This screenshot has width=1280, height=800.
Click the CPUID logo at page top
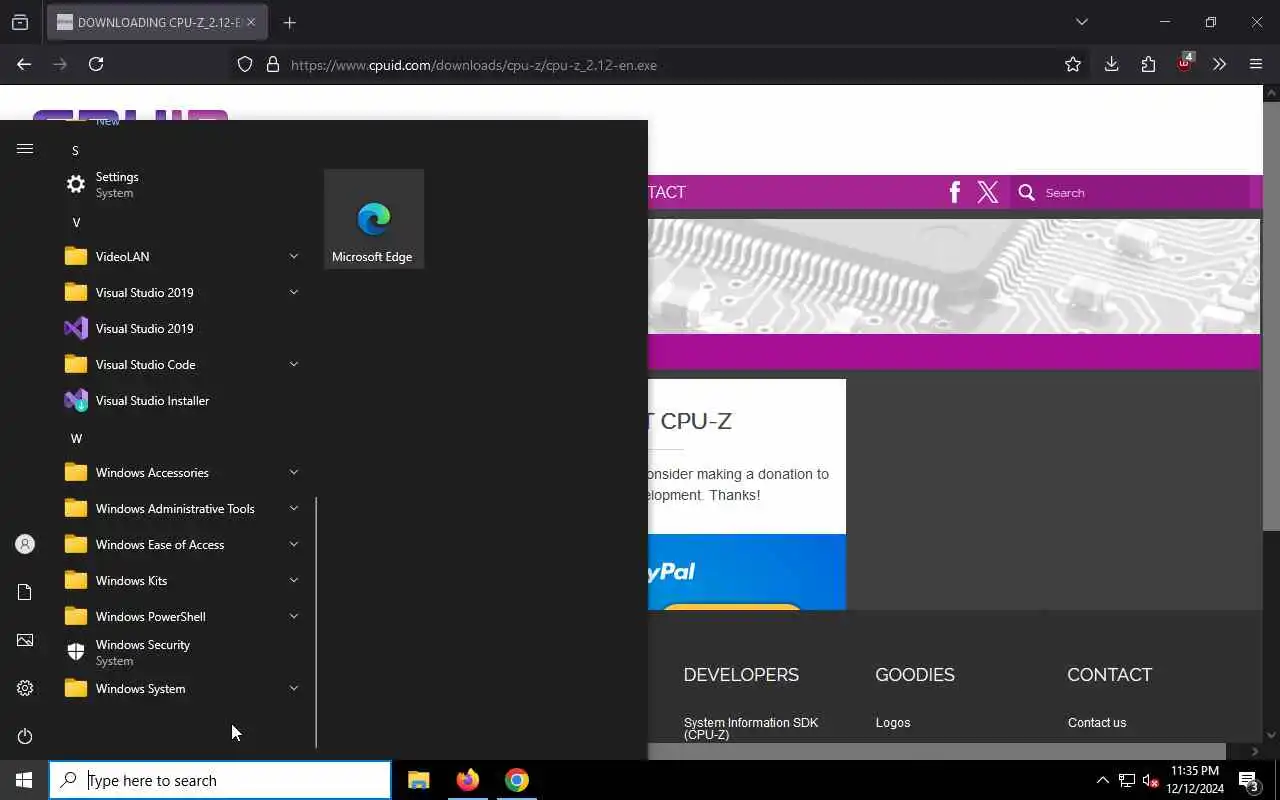[130, 113]
